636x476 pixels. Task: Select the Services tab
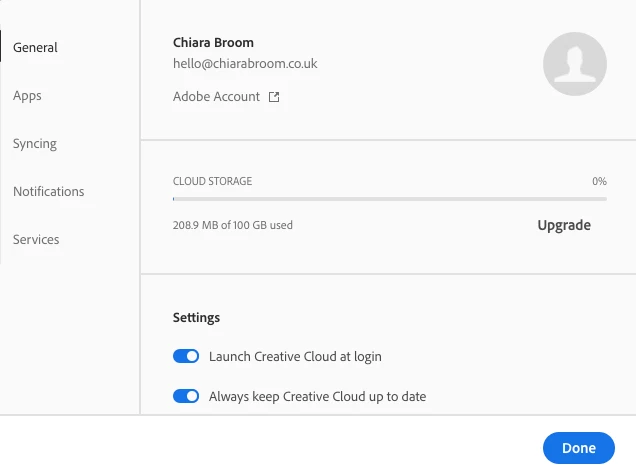pos(36,239)
